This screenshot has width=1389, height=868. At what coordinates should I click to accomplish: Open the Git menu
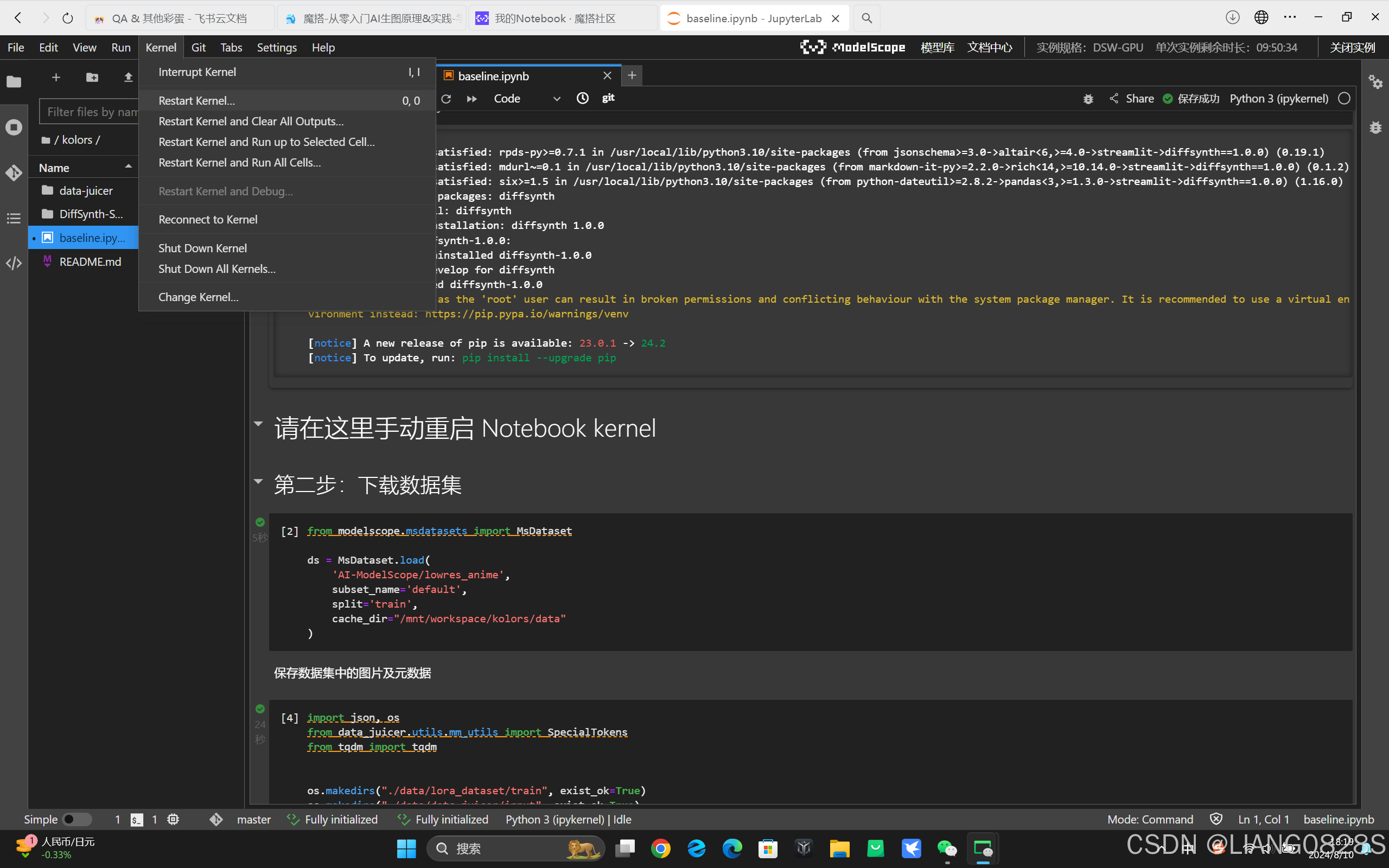tap(198, 47)
